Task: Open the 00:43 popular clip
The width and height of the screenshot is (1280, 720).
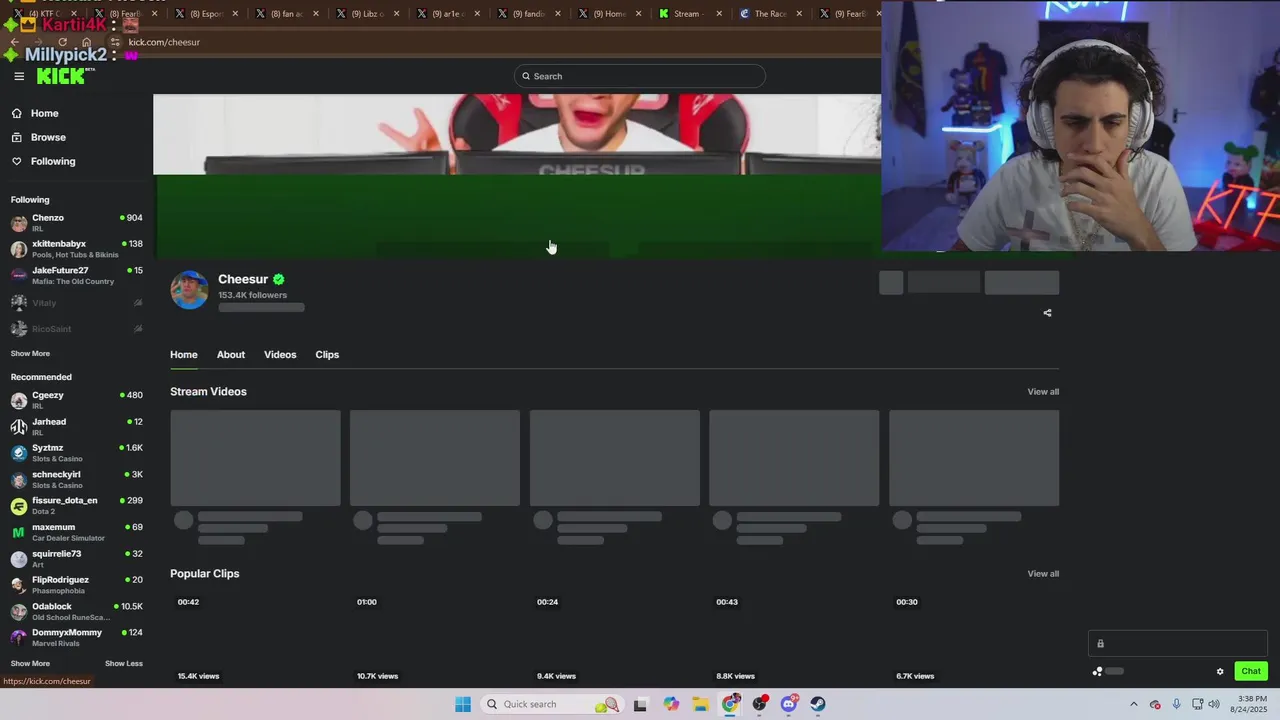Action: click(x=794, y=639)
